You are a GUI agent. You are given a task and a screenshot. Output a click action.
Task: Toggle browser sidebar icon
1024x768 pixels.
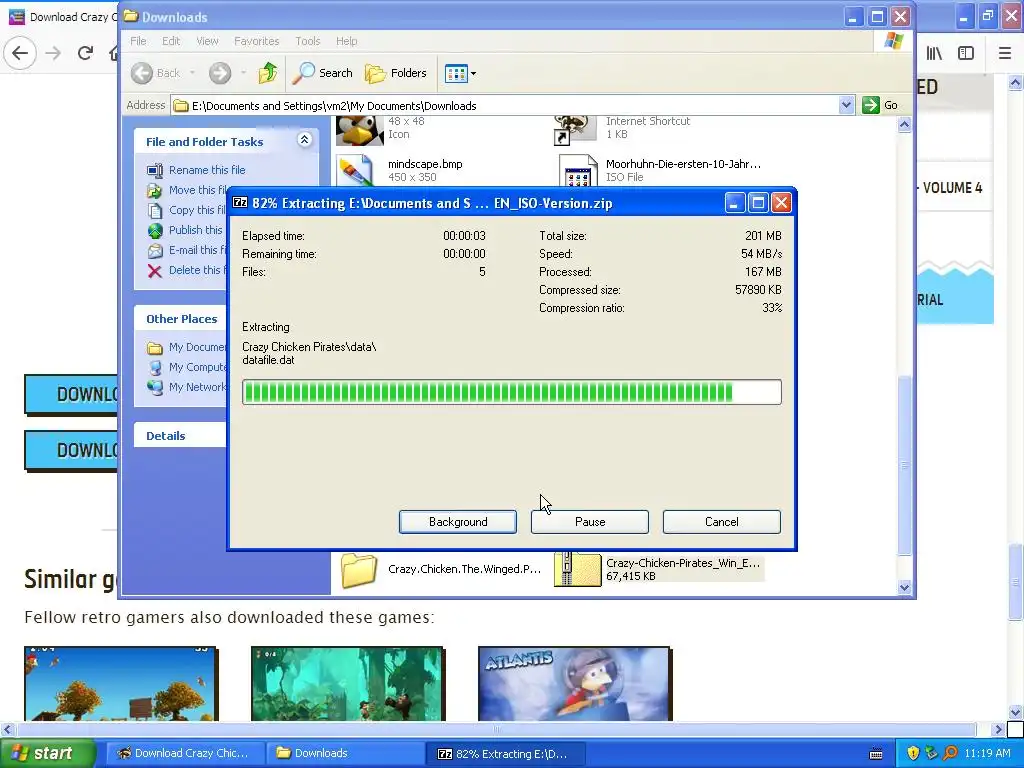(x=966, y=54)
